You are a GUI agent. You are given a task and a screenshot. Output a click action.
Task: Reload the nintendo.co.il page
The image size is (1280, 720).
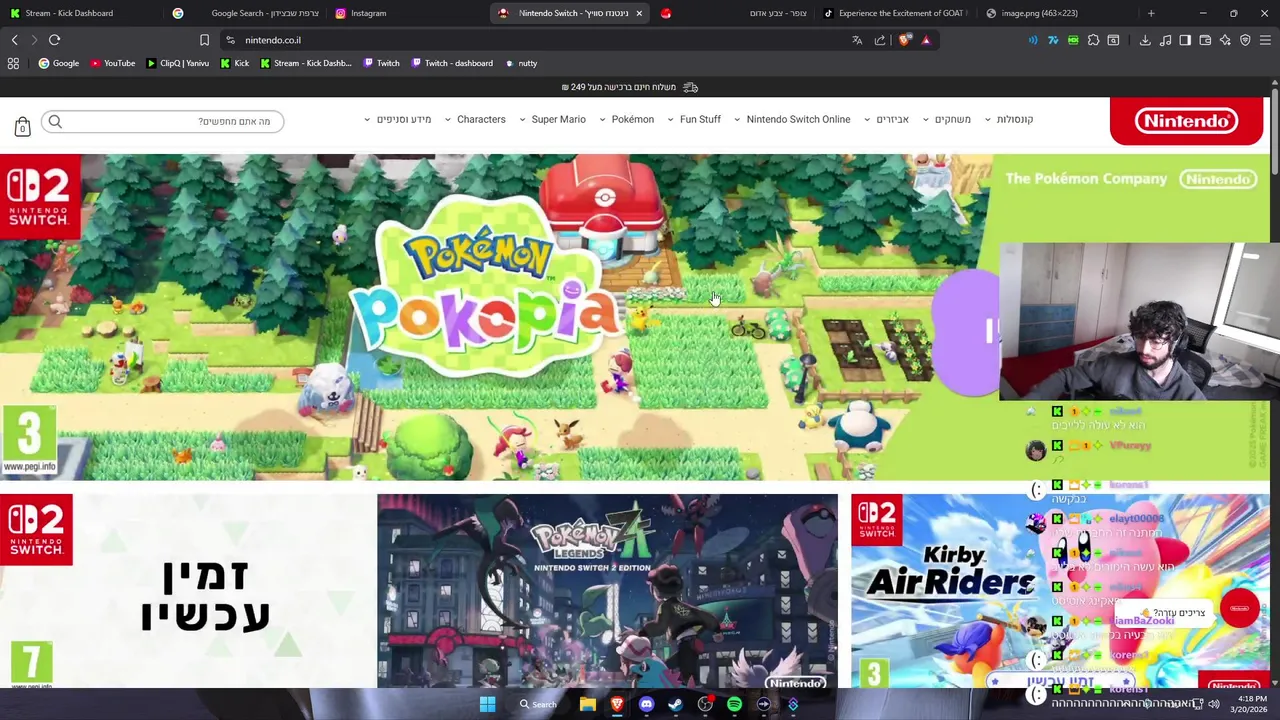click(54, 40)
